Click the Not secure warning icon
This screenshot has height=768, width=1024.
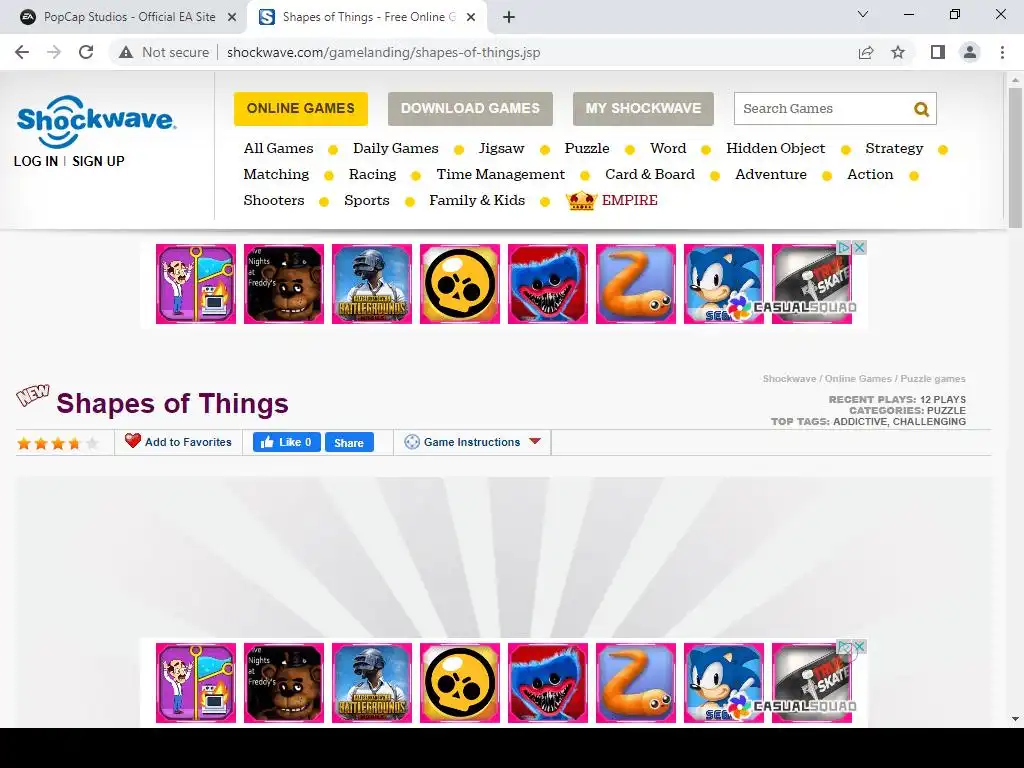[x=126, y=52]
